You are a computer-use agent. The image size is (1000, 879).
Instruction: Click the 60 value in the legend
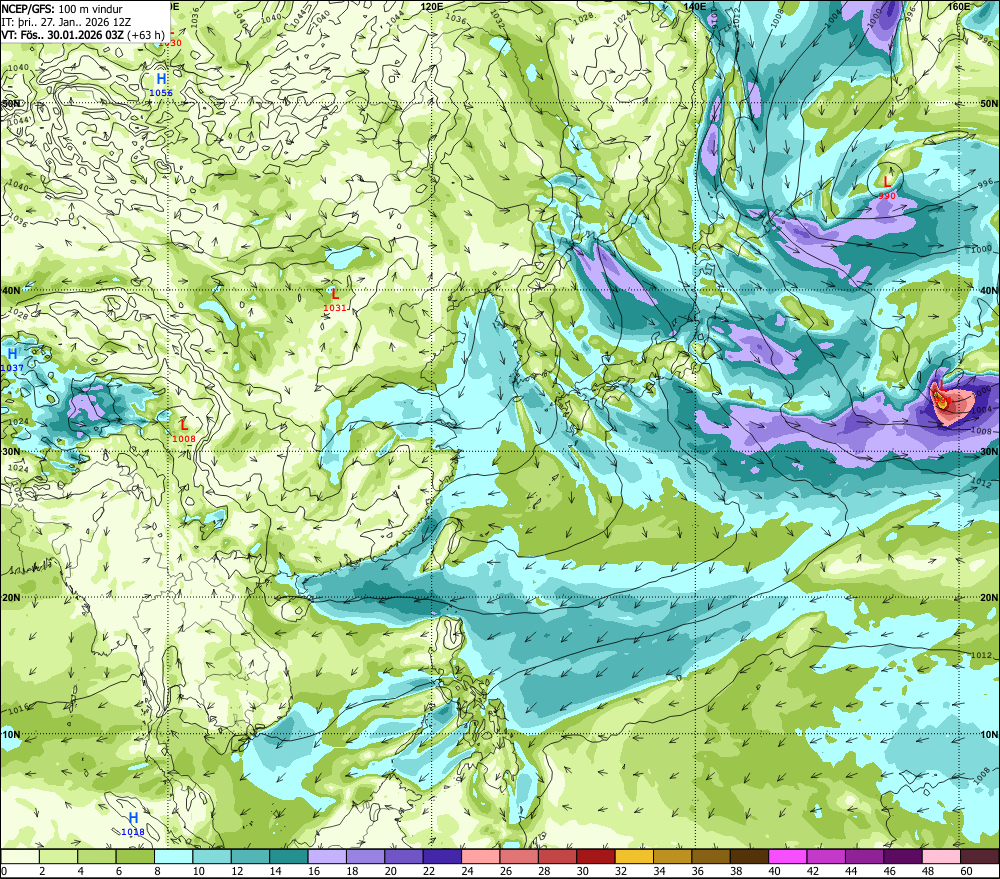tap(966, 871)
